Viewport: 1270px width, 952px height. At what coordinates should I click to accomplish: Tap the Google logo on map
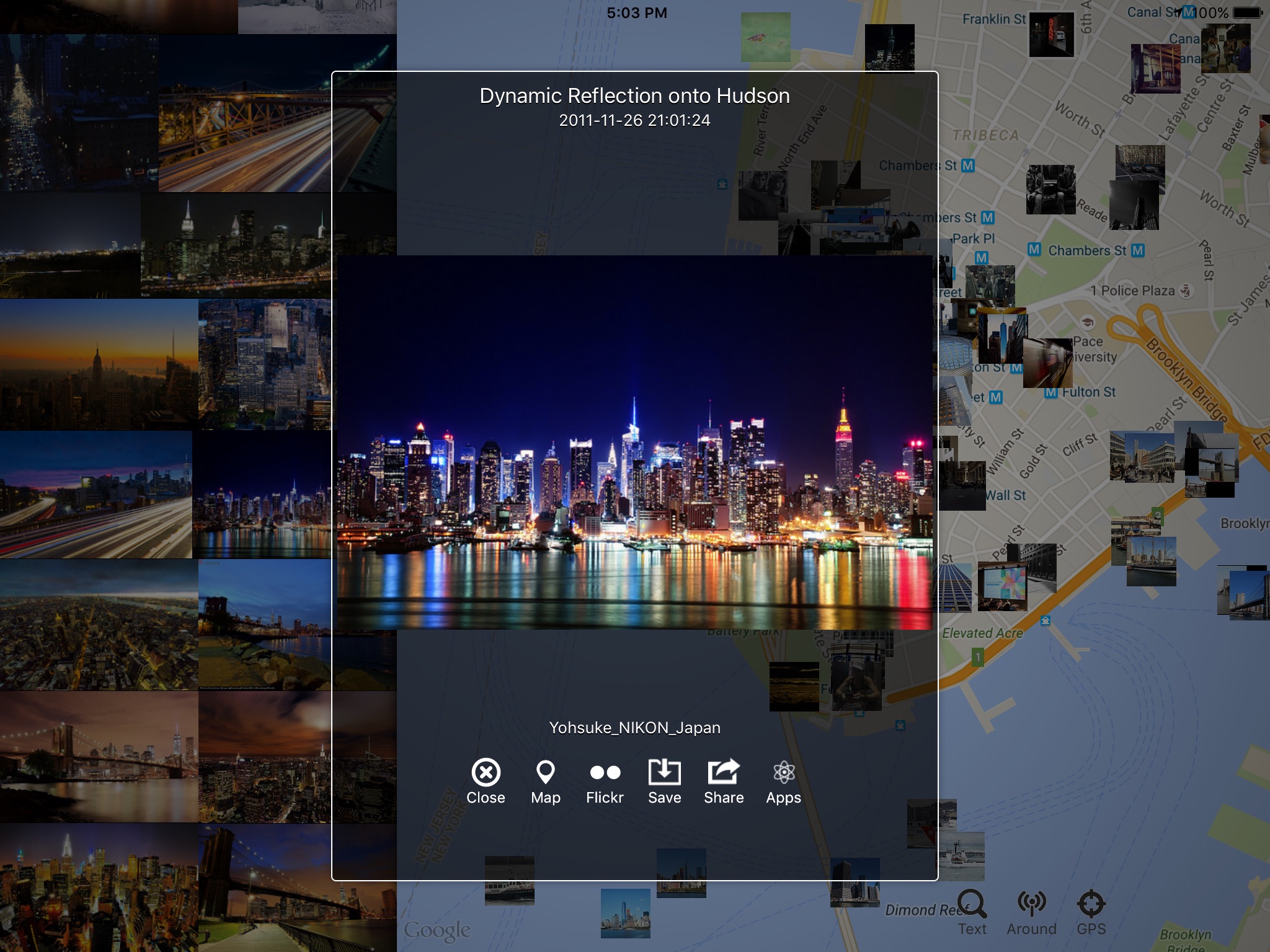click(x=437, y=930)
